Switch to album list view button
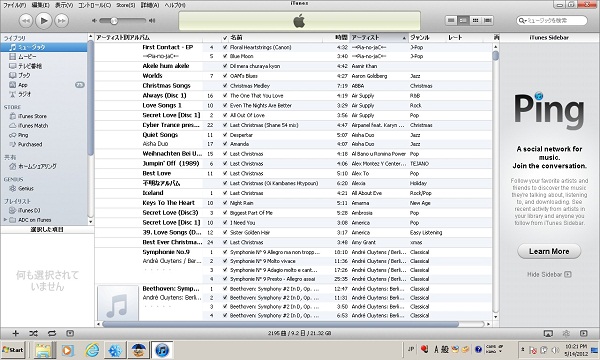 463,20
